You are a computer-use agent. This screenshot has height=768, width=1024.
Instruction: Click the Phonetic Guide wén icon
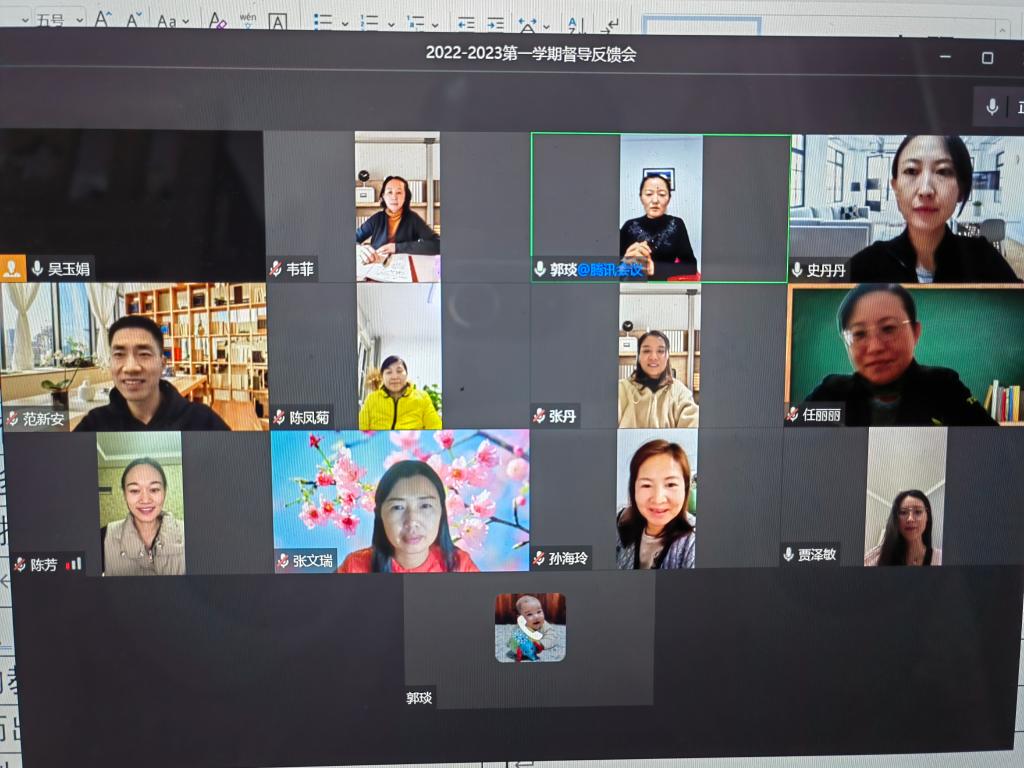247,21
